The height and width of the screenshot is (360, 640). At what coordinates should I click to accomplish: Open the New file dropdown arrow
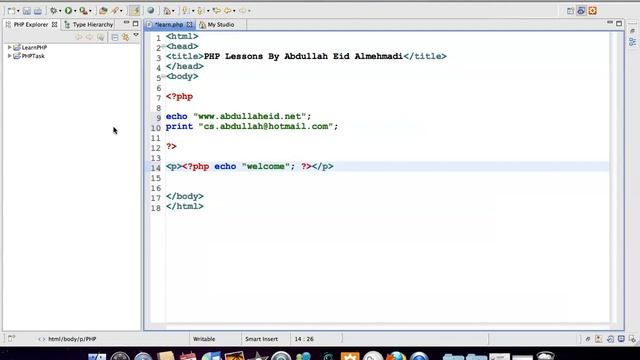(18, 11)
